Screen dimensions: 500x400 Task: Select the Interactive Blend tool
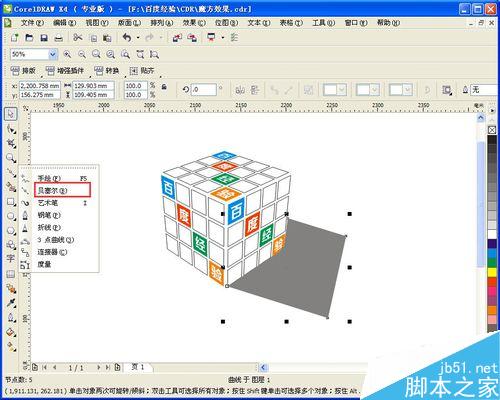(x=11, y=289)
